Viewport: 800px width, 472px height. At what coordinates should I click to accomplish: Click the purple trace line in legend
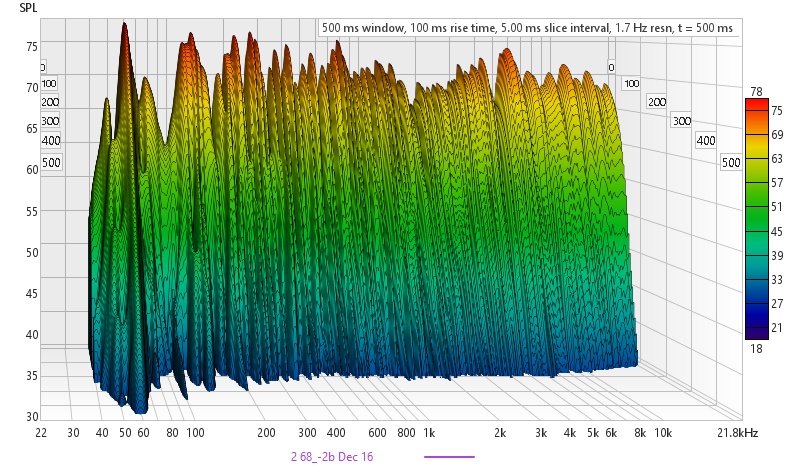tap(449, 456)
